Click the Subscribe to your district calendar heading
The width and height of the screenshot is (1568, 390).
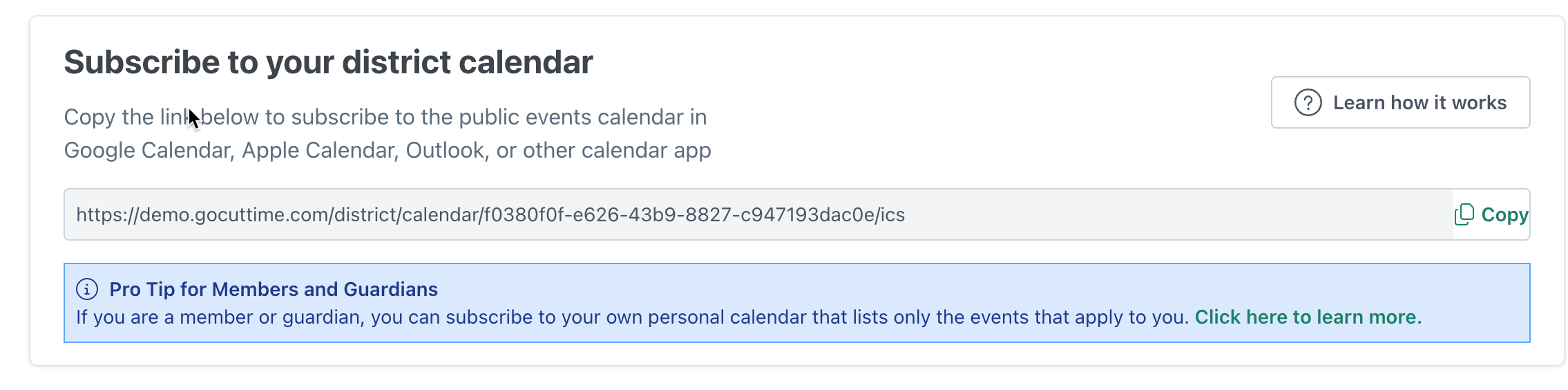[x=328, y=62]
